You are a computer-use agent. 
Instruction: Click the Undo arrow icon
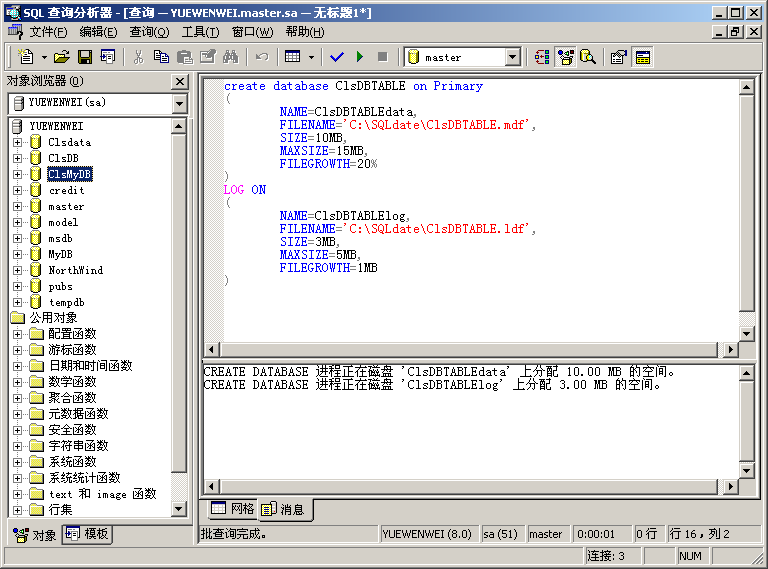pos(262,57)
